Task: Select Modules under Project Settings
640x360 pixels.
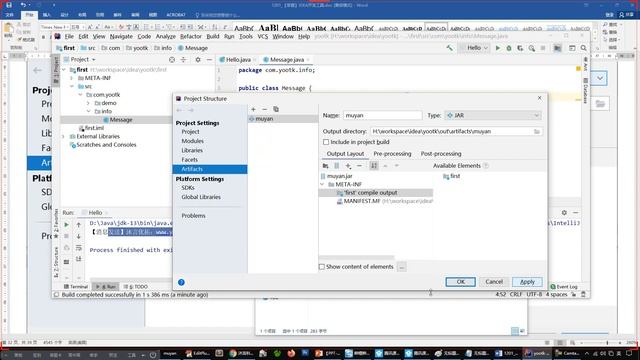Action: 193,141
